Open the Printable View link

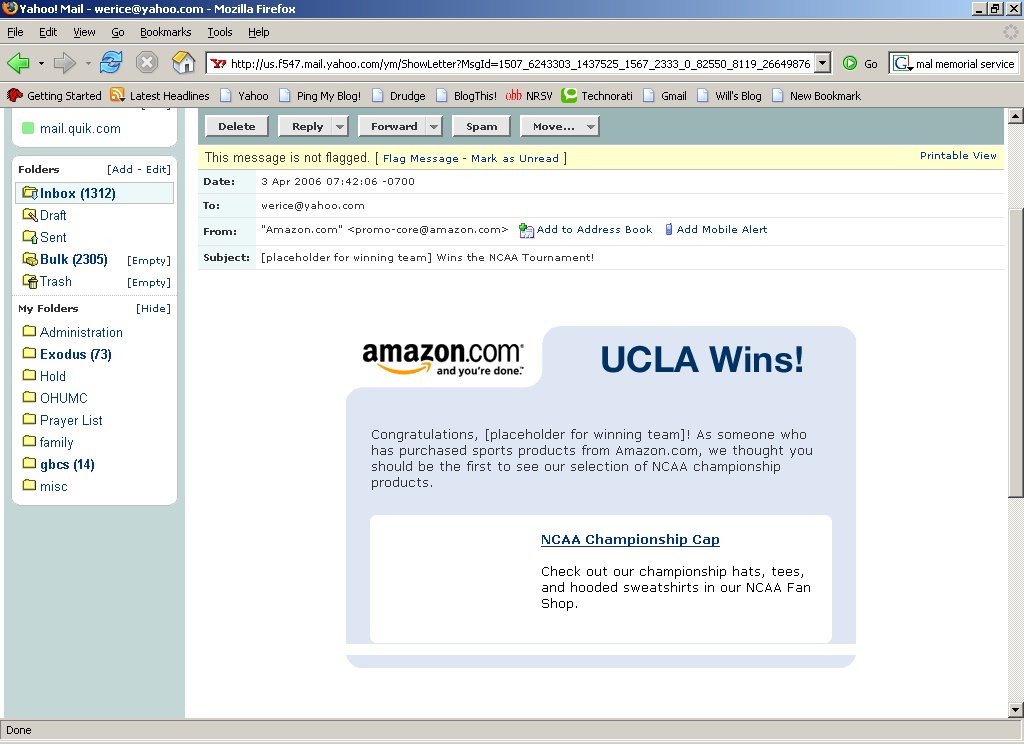(x=958, y=155)
